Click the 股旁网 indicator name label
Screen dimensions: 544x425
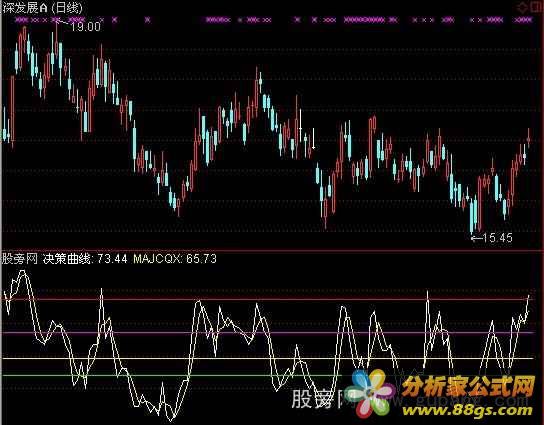pyautogui.click(x=20, y=259)
